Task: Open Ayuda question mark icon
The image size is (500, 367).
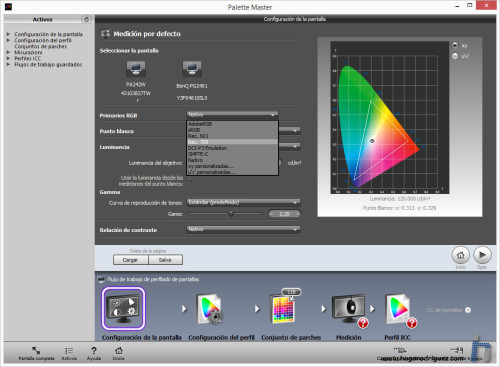Action: (x=94, y=351)
